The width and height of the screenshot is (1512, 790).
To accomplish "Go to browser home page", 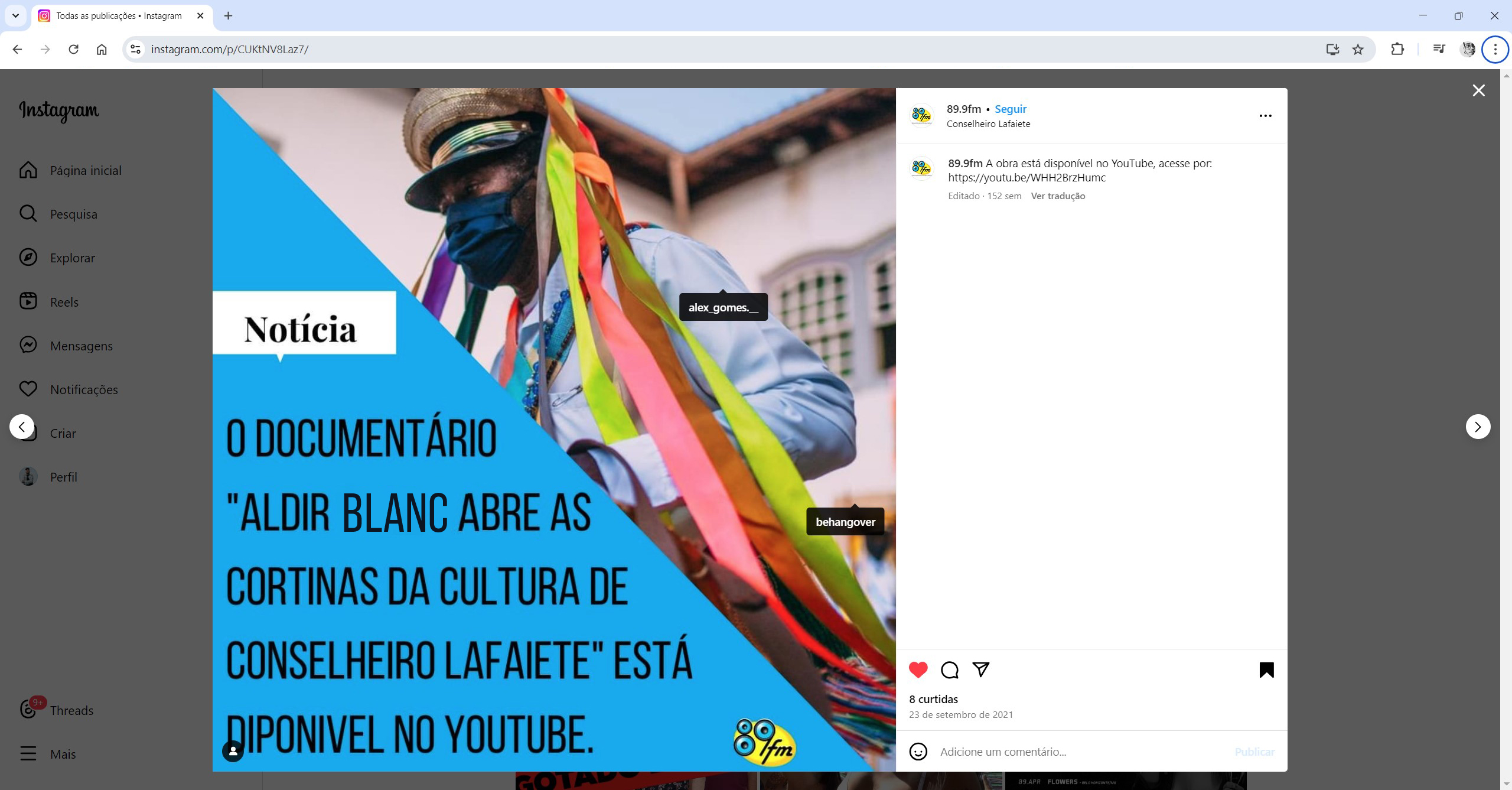I will coord(102,49).
